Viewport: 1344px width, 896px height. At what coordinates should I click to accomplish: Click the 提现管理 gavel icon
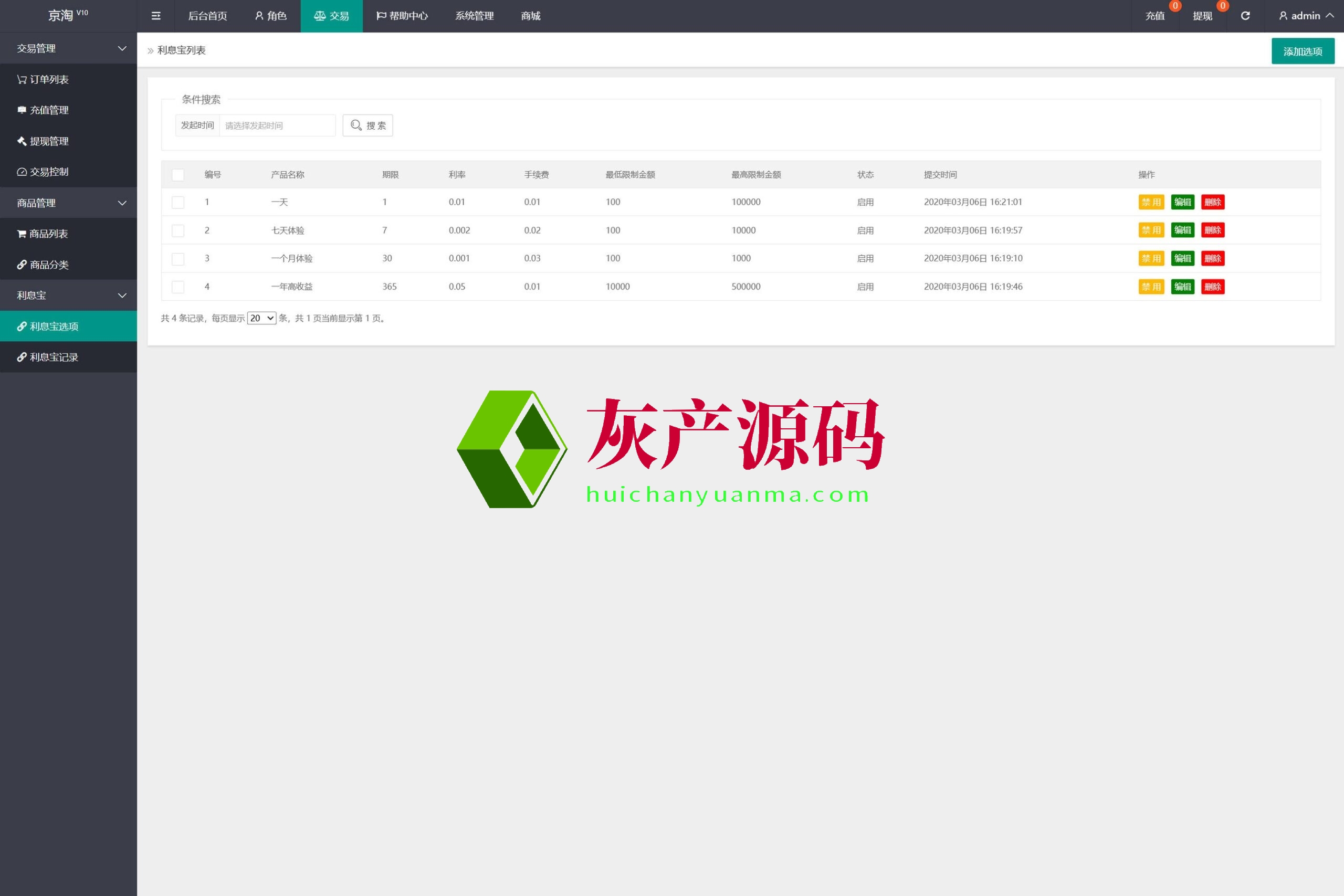point(22,141)
